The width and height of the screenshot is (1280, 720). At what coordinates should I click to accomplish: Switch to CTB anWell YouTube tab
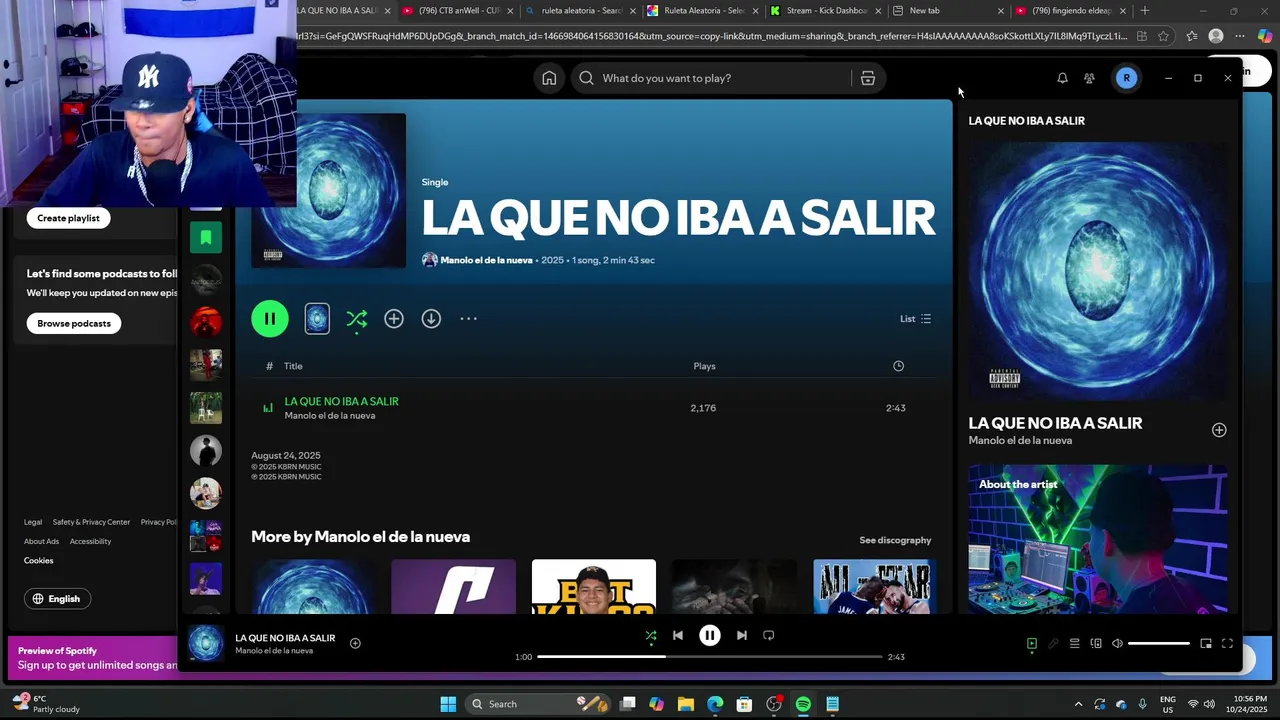pos(458,11)
